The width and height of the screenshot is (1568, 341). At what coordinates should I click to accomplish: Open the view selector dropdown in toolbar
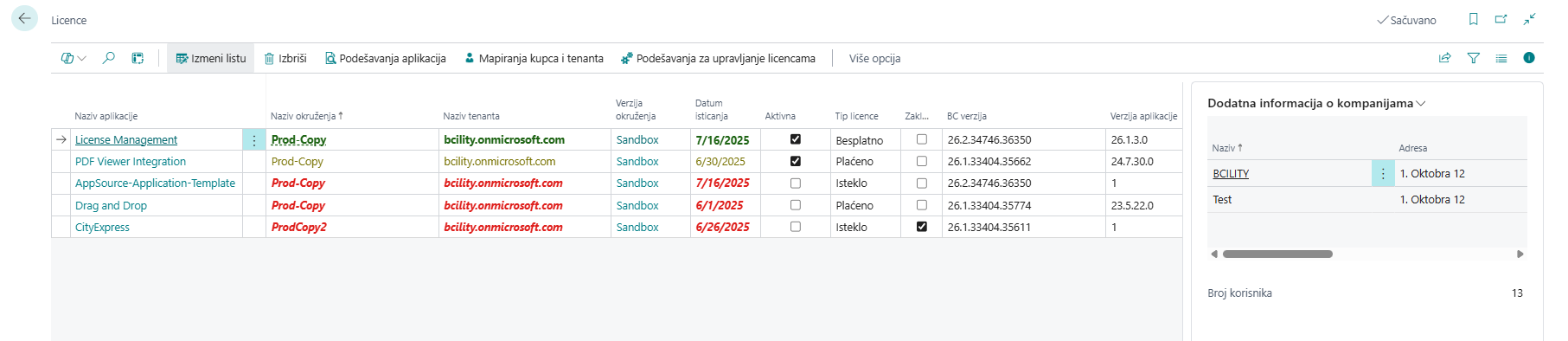tap(74, 58)
